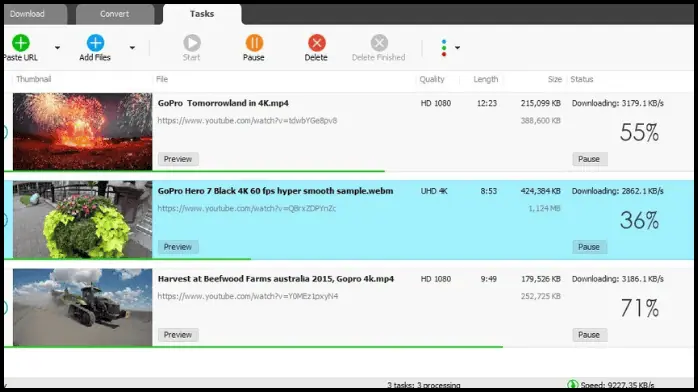Click the Tomorrowland green progress bar
The image size is (698, 392).
195,171
